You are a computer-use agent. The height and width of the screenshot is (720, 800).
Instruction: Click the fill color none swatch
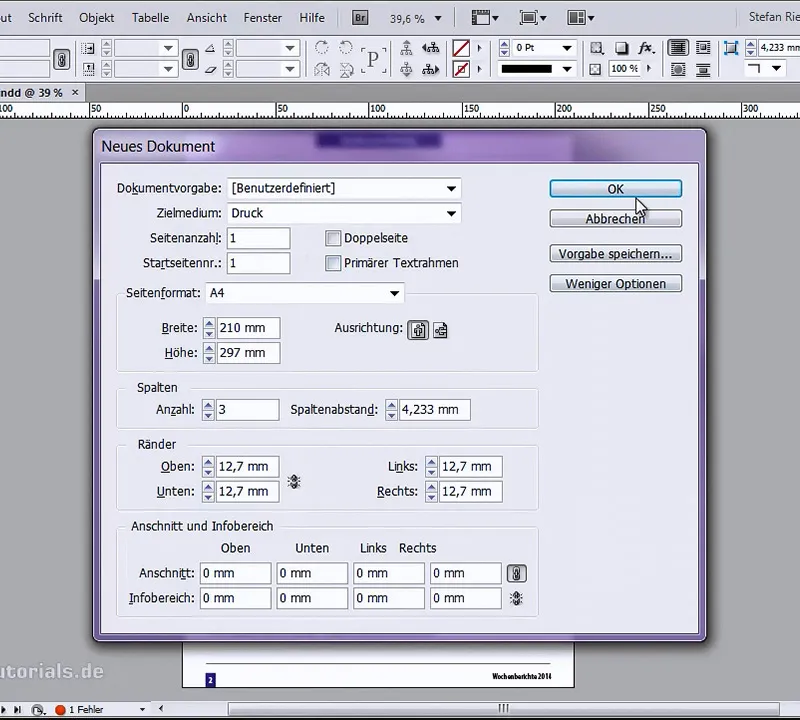point(461,48)
